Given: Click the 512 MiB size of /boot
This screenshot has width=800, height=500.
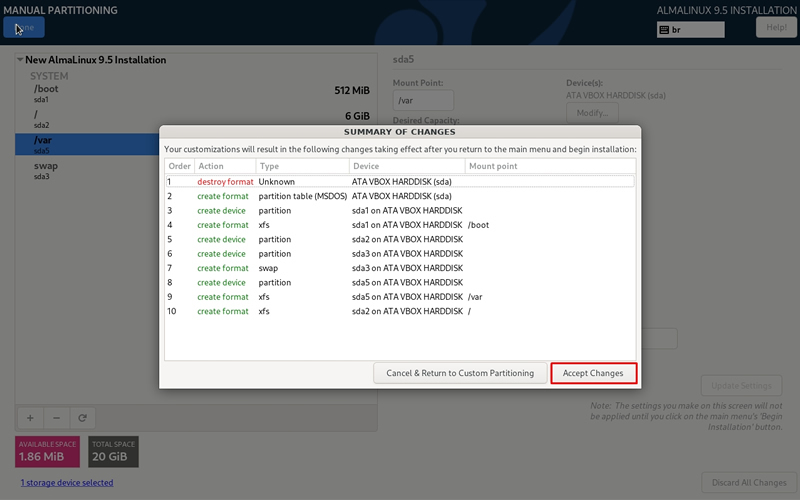Looking at the screenshot, I should 352,90.
